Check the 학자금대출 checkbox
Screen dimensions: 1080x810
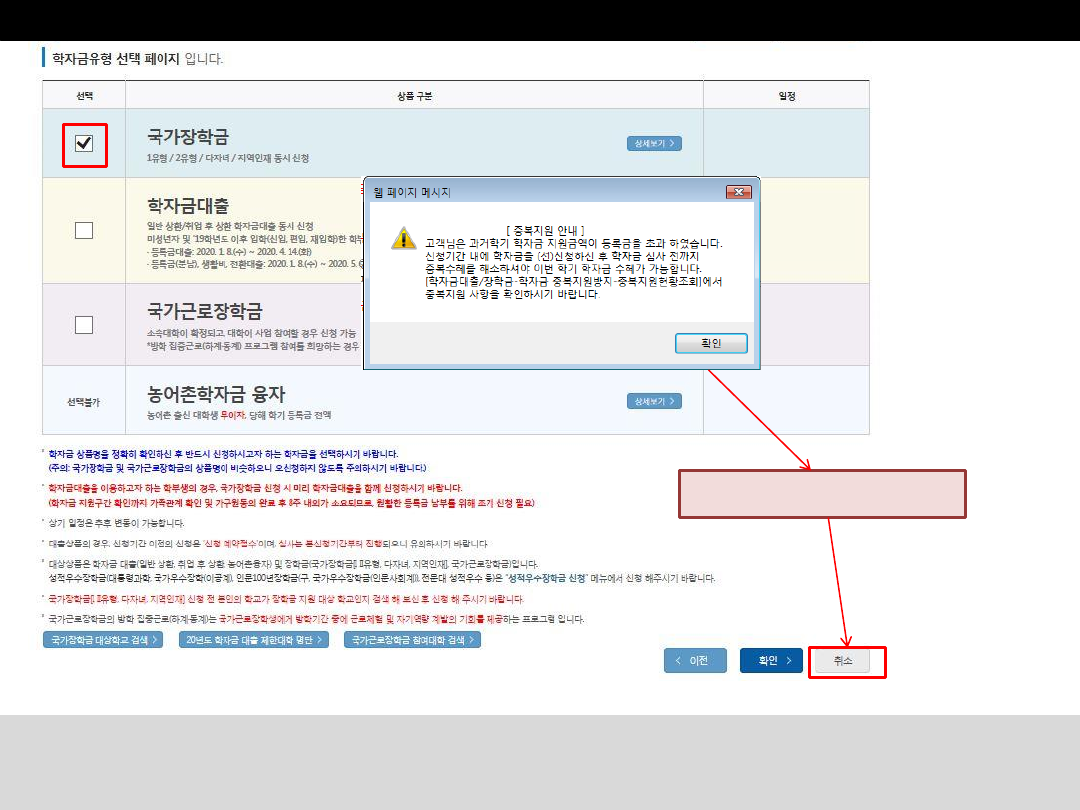(x=84, y=230)
